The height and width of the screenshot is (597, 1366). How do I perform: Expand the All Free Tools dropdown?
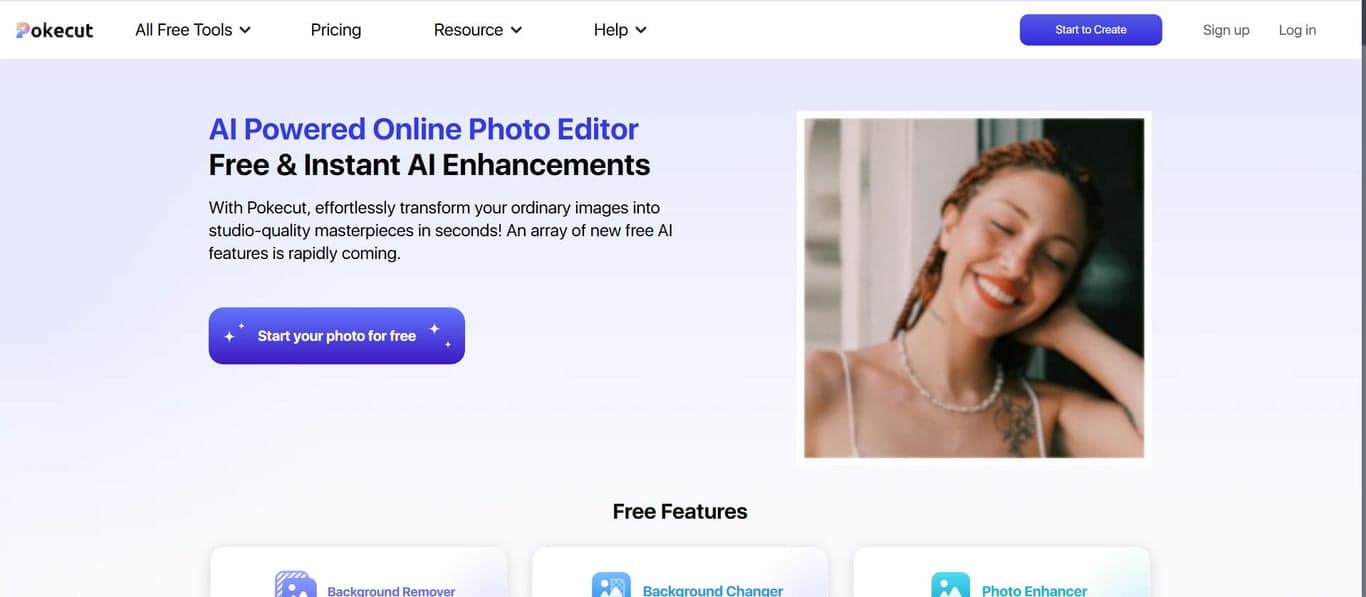pyautogui.click(x=192, y=30)
